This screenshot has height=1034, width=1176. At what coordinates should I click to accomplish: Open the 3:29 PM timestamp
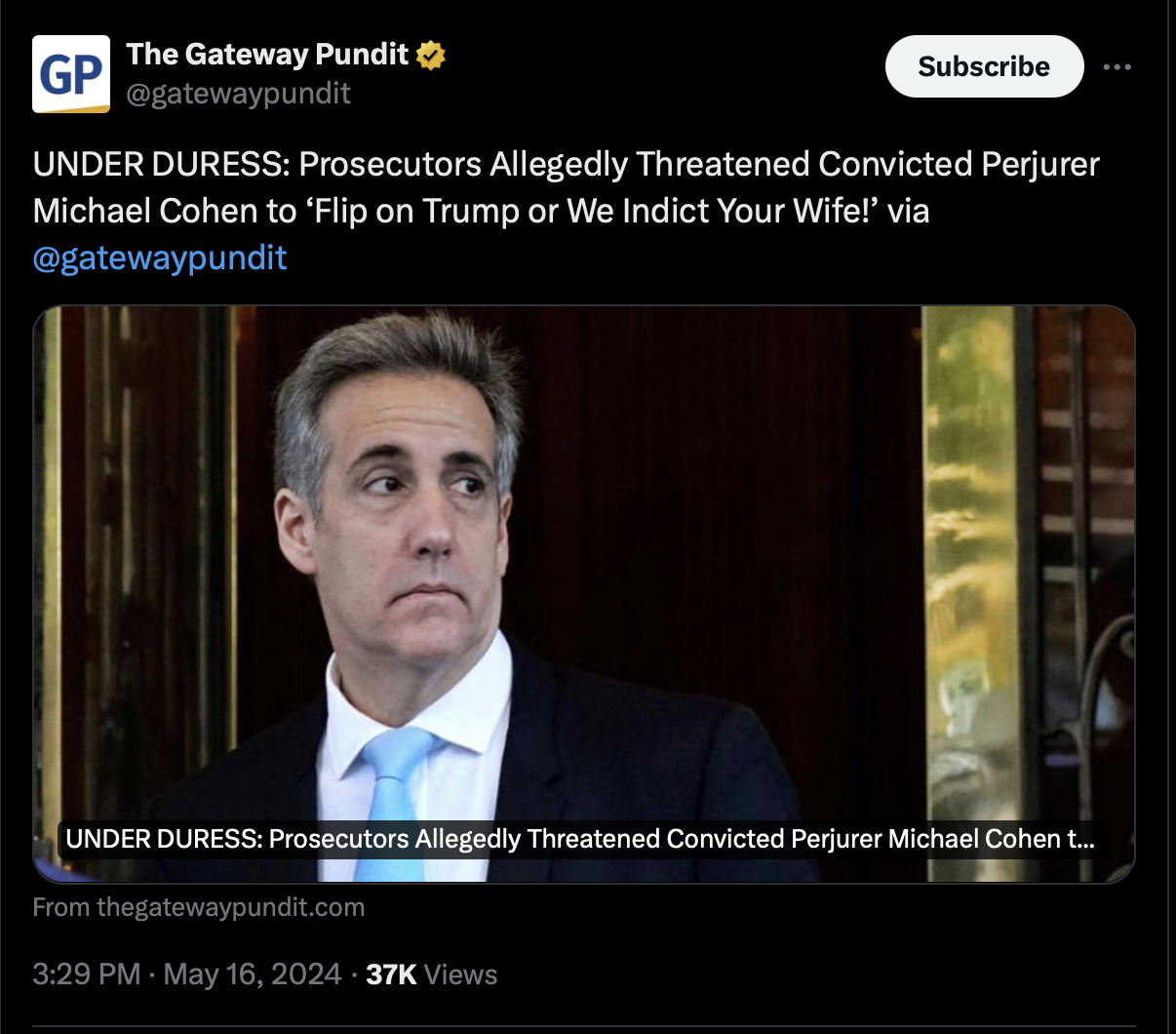pyautogui.click(x=87, y=974)
